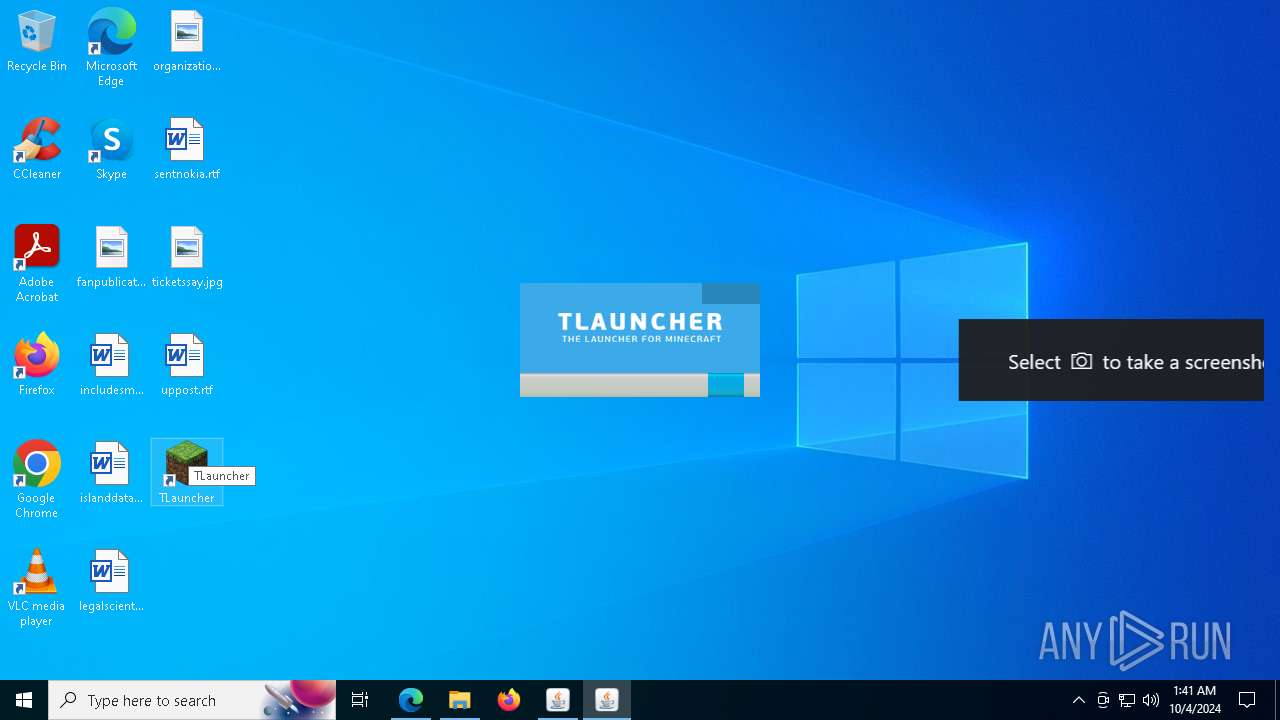Select the Skype desktop shortcut
Screen dimensions: 1280x720
coord(111,150)
